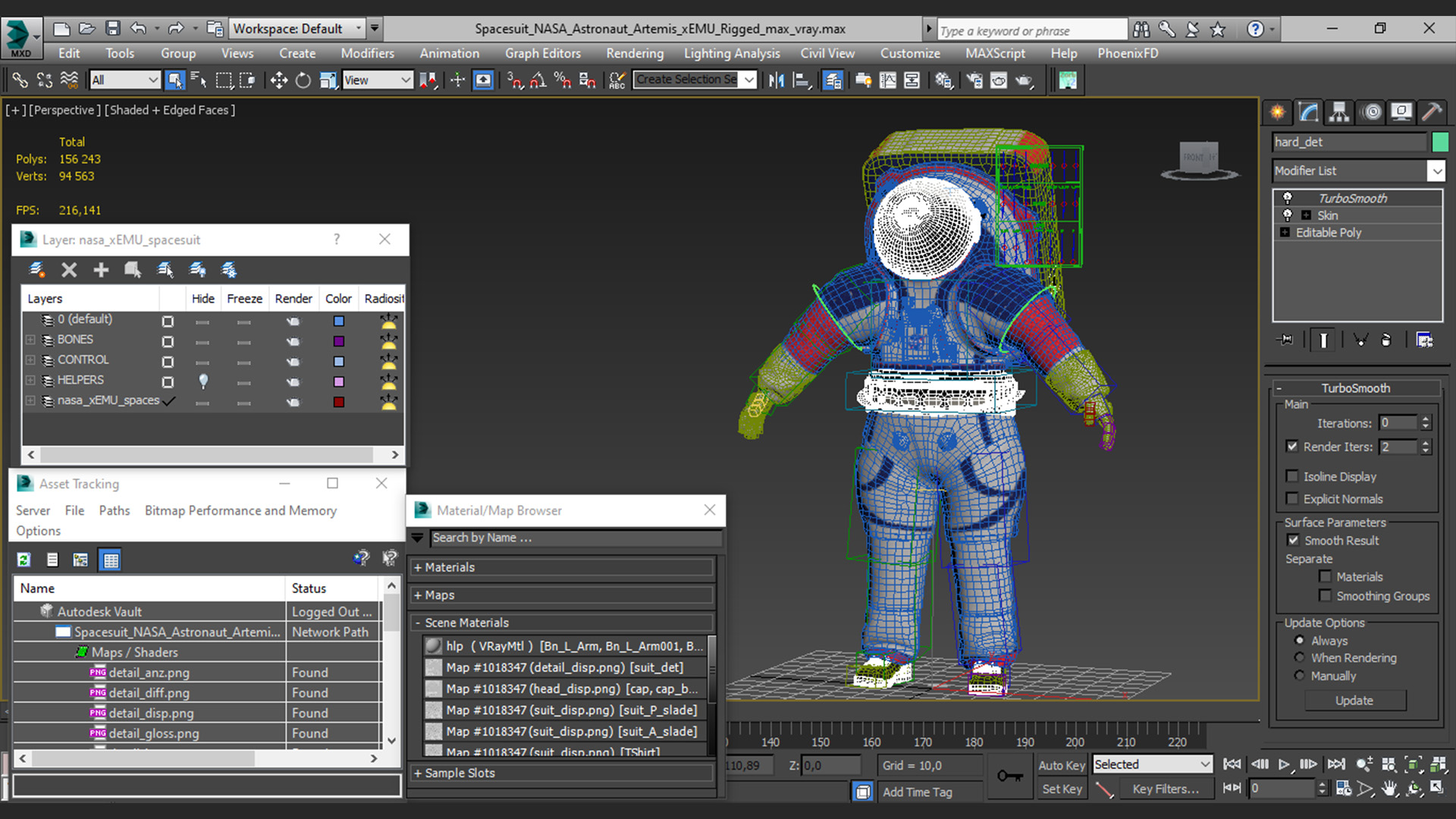
Task: Select the Rotate tool in main toolbar
Action: (x=303, y=80)
